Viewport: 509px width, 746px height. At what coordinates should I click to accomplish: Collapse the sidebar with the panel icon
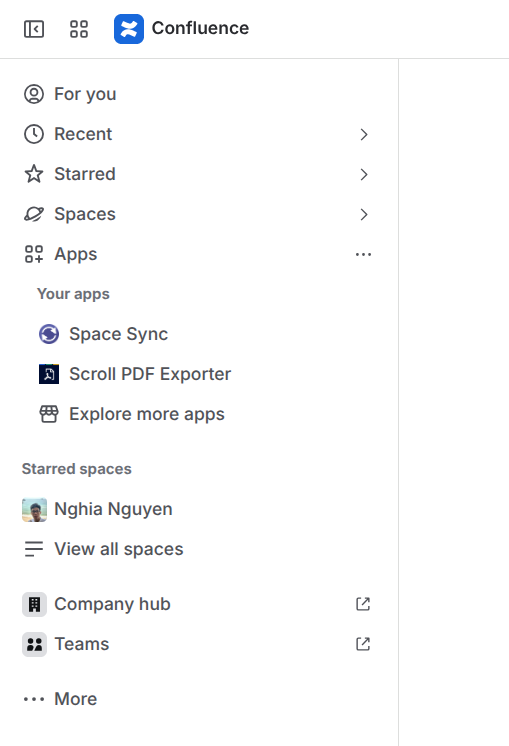point(34,29)
